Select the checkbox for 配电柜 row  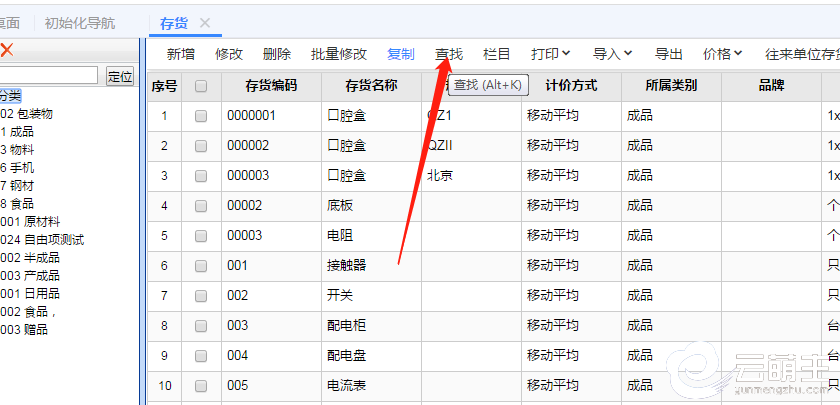click(201, 326)
